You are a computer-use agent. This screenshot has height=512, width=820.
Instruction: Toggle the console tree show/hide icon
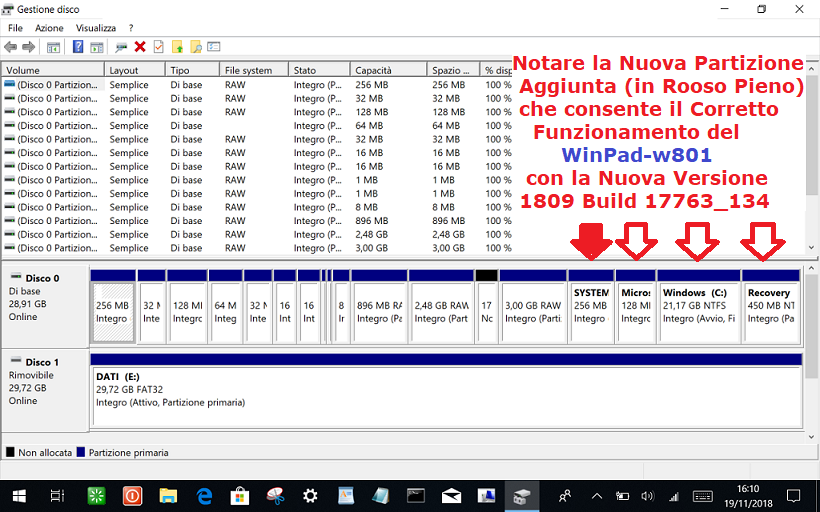[53, 47]
